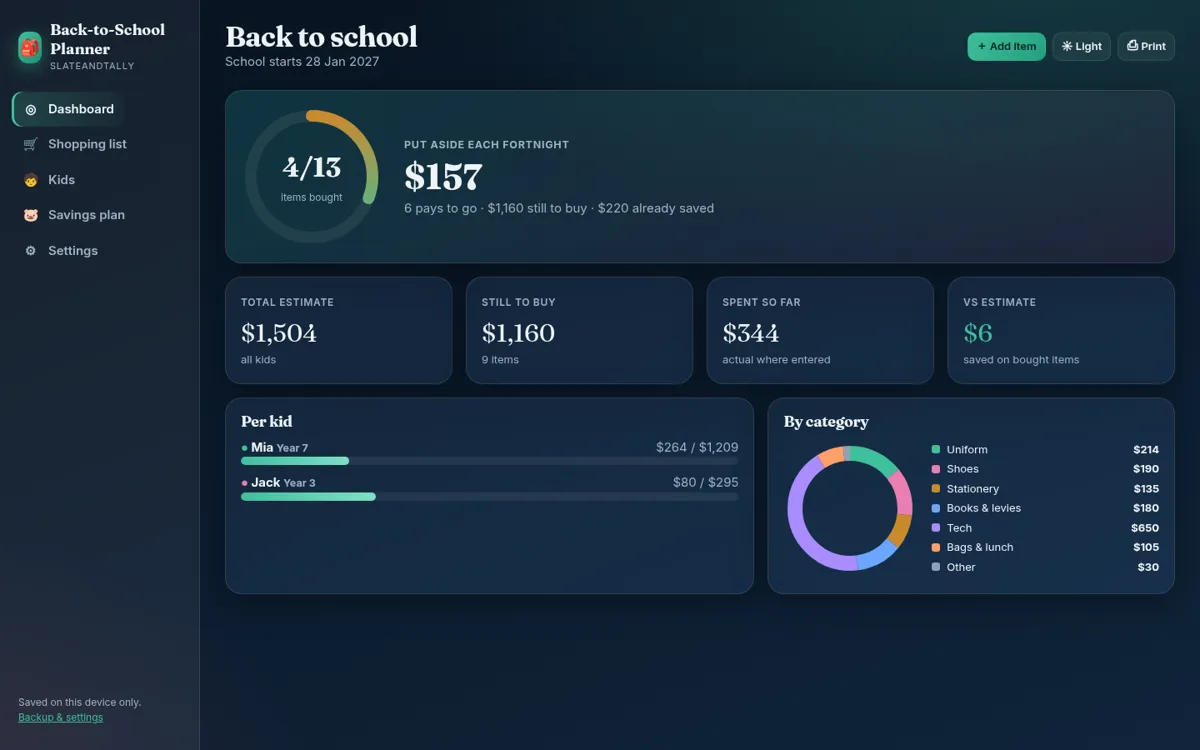This screenshot has height=750, width=1200.
Task: Click the 'Books & levies' category label
Action: pos(984,508)
